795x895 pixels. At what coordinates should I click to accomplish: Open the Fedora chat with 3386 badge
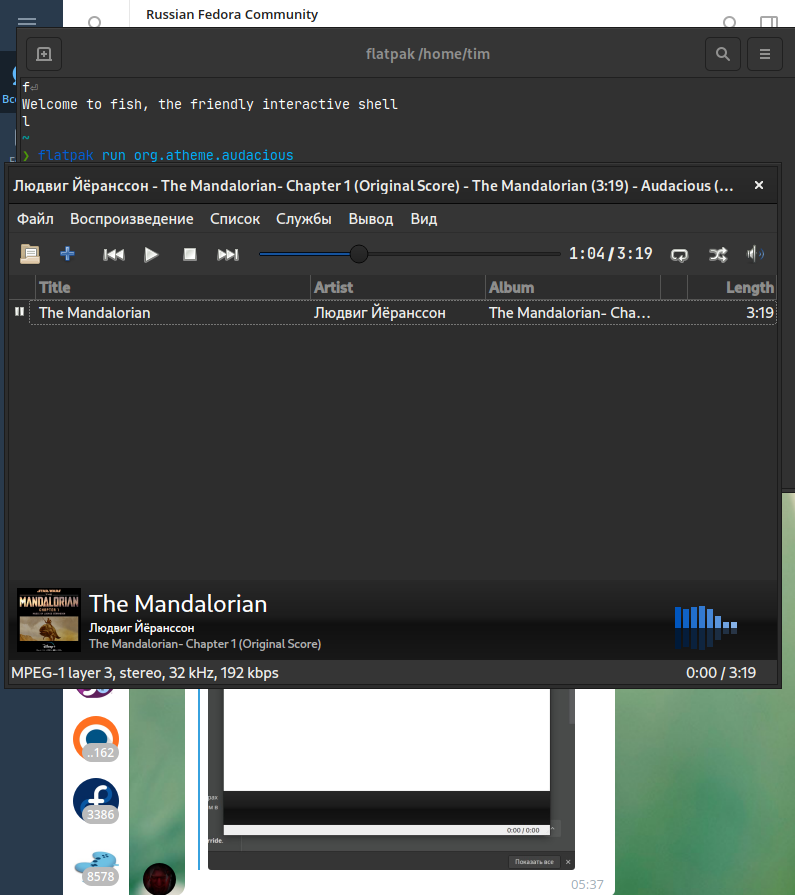96,801
